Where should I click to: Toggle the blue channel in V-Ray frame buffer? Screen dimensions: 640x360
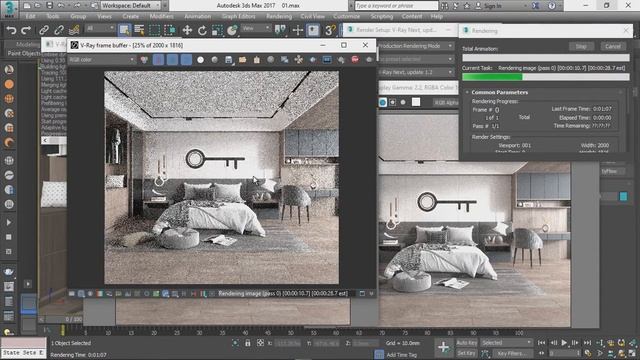pos(186,60)
